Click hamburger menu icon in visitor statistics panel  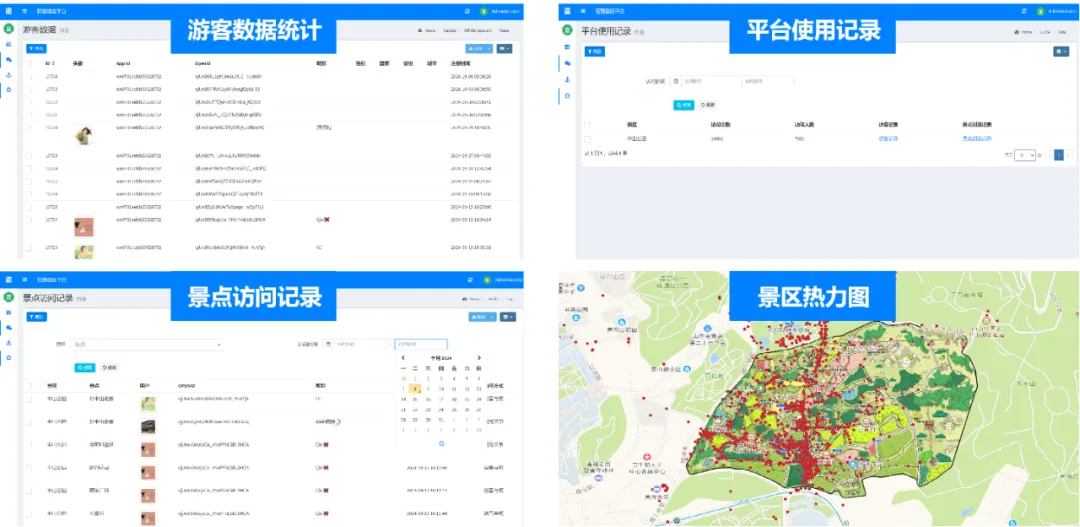click(x=25, y=10)
